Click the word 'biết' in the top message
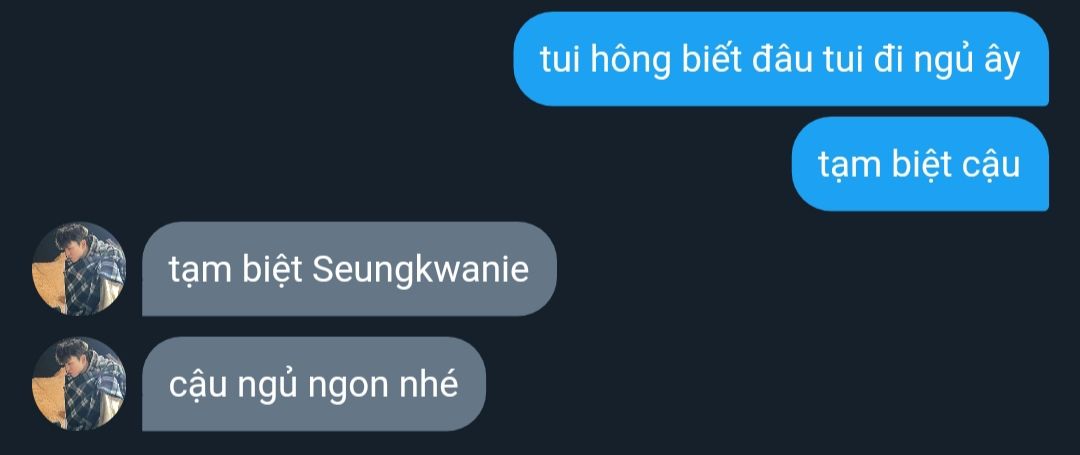Screen dimensions: 1080x455 [710, 59]
